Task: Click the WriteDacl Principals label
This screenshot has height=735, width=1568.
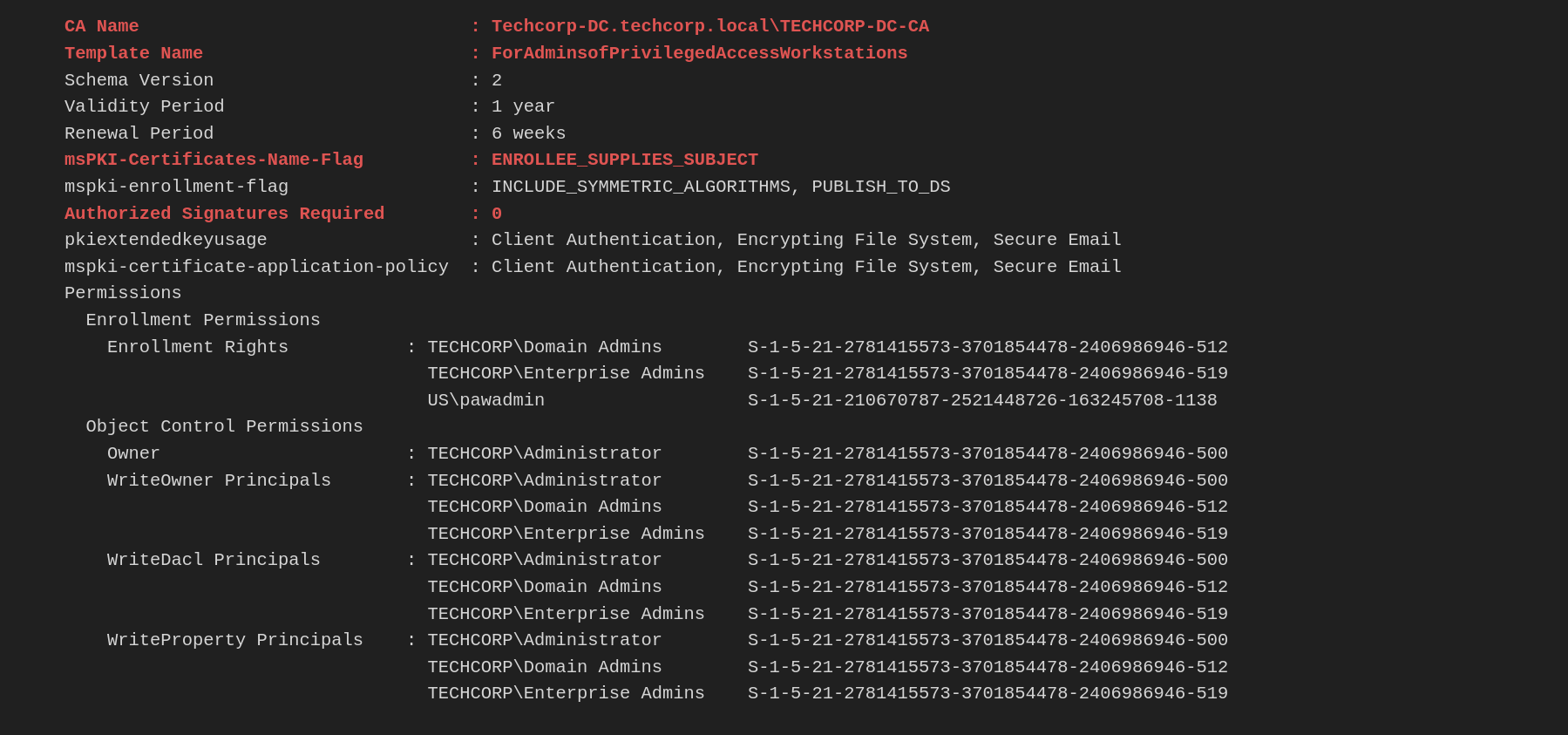Action: tap(214, 560)
